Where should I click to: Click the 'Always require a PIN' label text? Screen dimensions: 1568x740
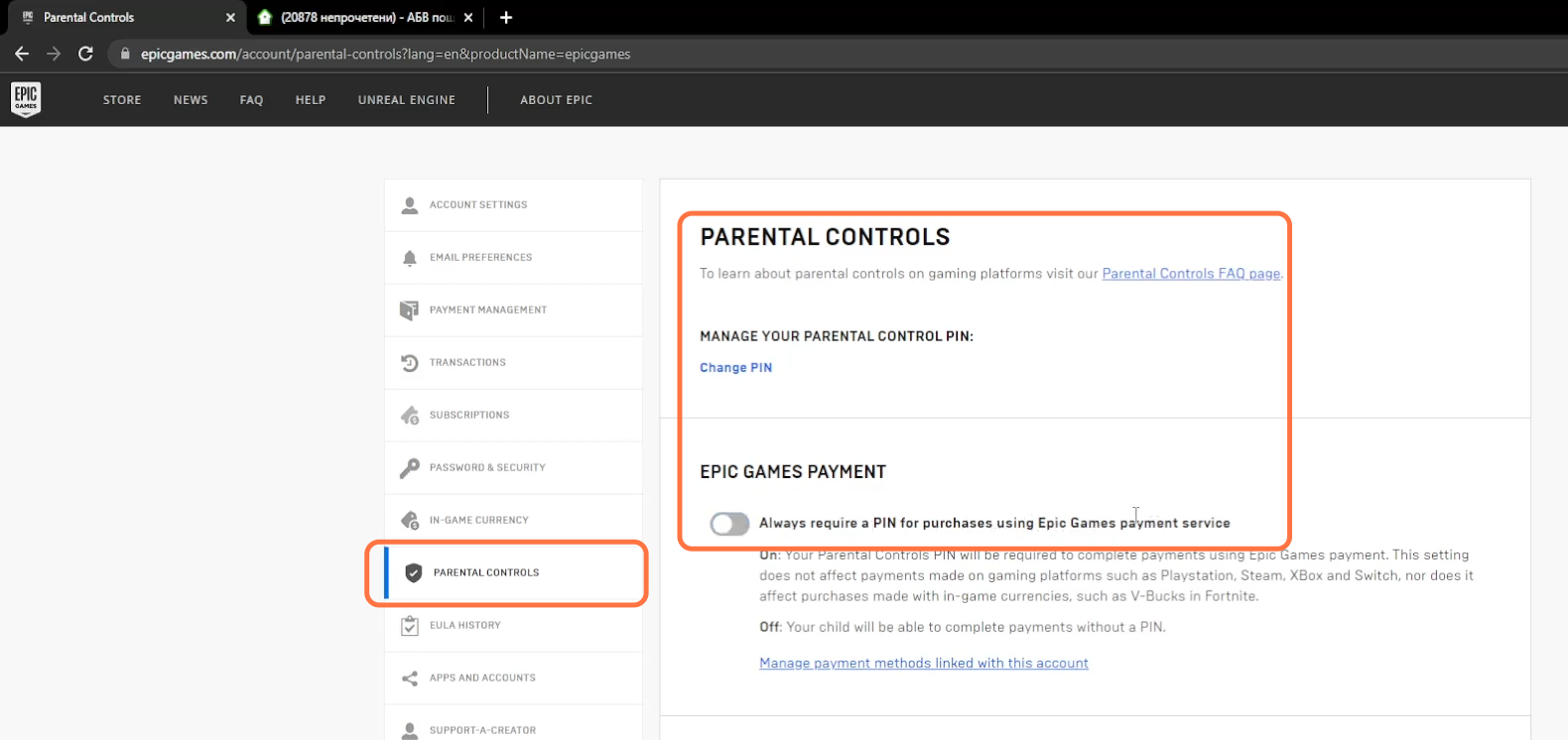[994, 524]
